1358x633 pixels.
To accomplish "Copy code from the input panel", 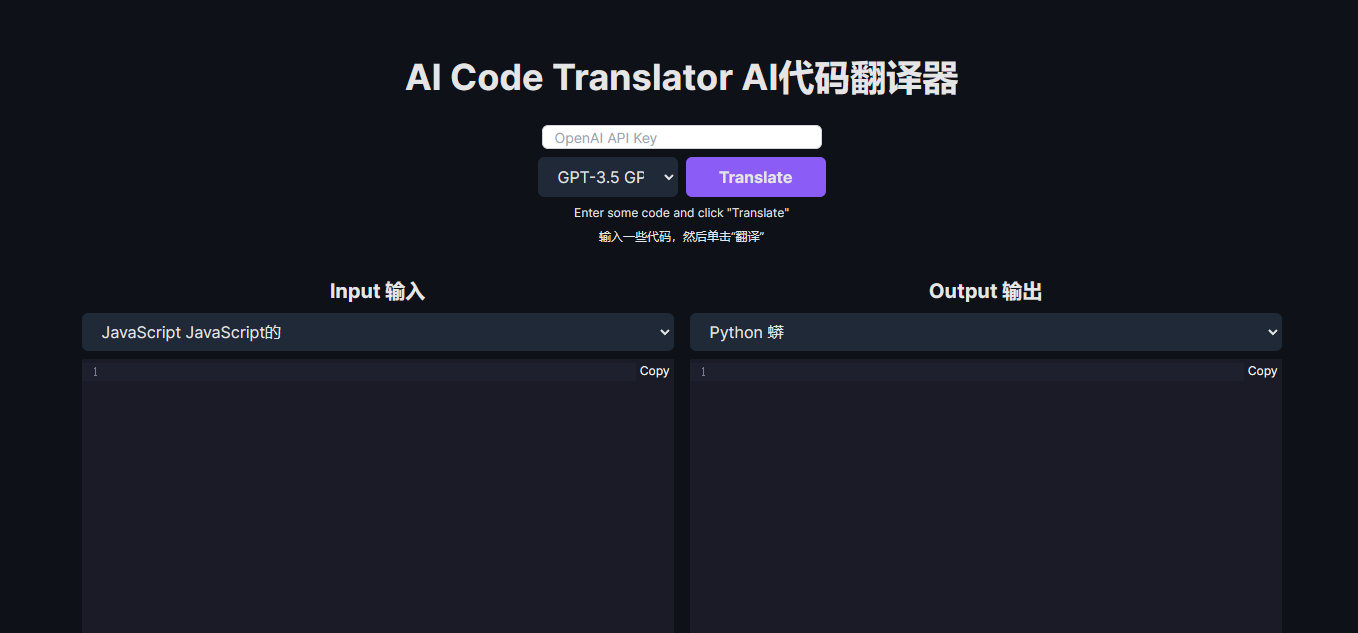I will click(654, 370).
